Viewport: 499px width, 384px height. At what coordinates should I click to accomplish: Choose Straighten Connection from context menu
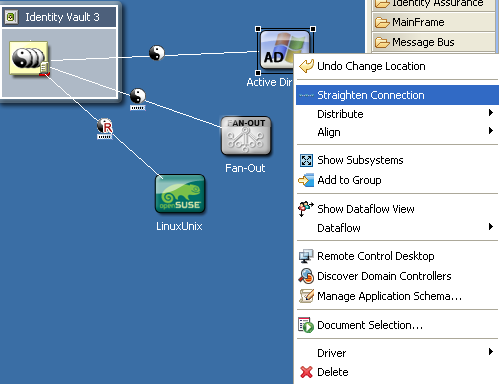(x=397, y=95)
